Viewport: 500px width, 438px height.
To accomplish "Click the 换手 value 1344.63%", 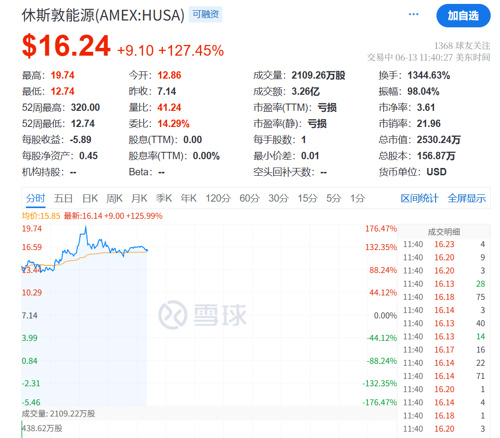I will coord(429,75).
